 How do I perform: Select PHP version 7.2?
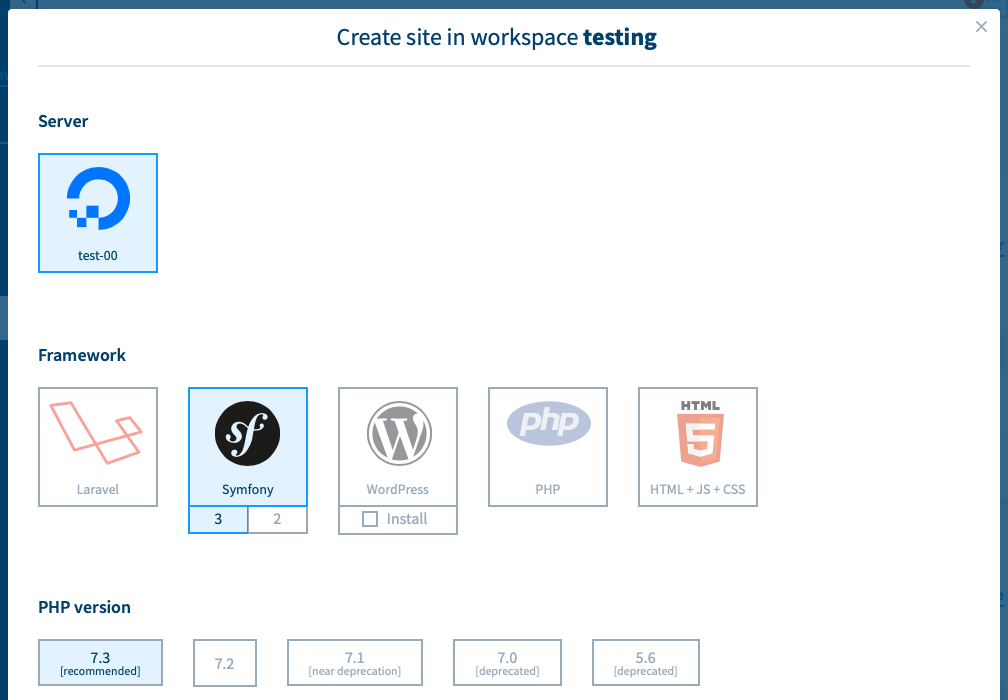click(225, 663)
